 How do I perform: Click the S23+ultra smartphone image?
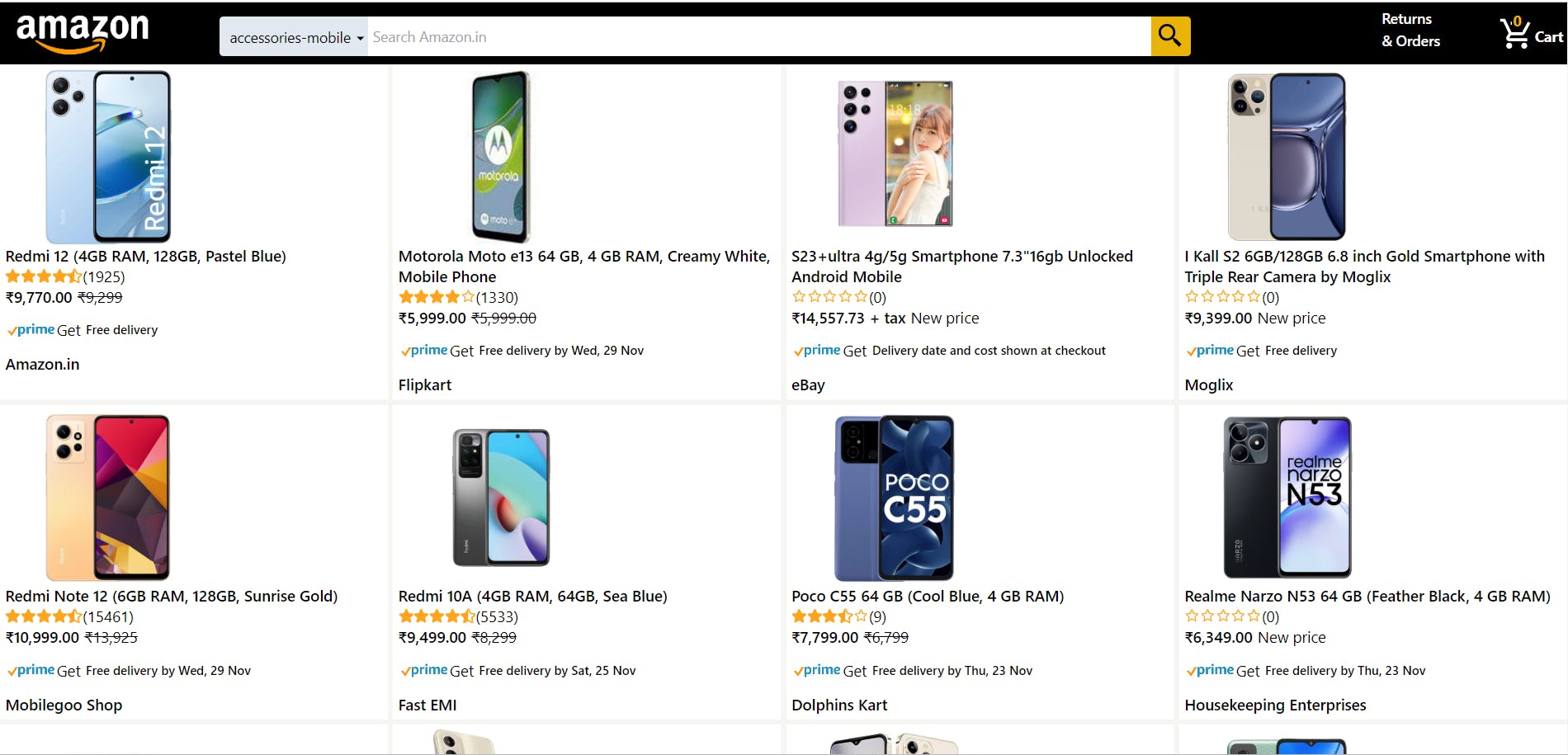(x=895, y=153)
